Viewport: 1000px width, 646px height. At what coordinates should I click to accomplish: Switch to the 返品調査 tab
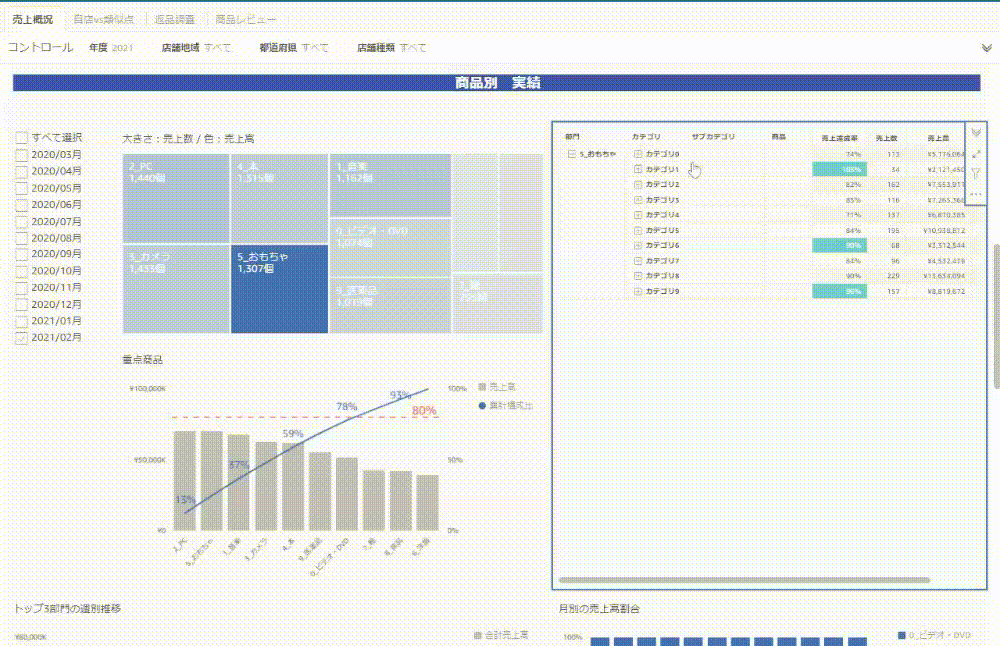click(x=175, y=19)
